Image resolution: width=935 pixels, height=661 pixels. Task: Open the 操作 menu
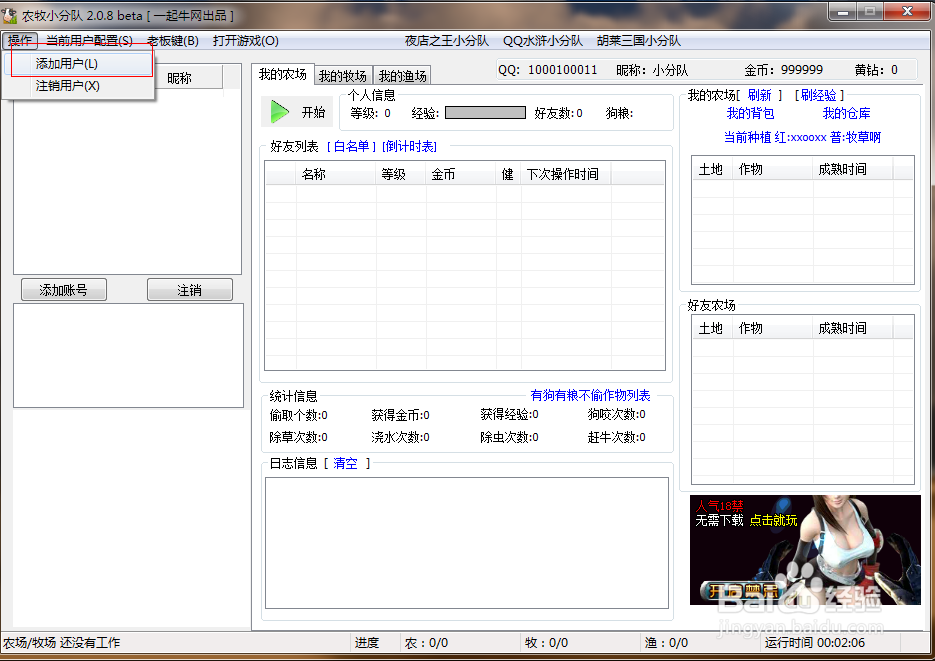(20, 41)
